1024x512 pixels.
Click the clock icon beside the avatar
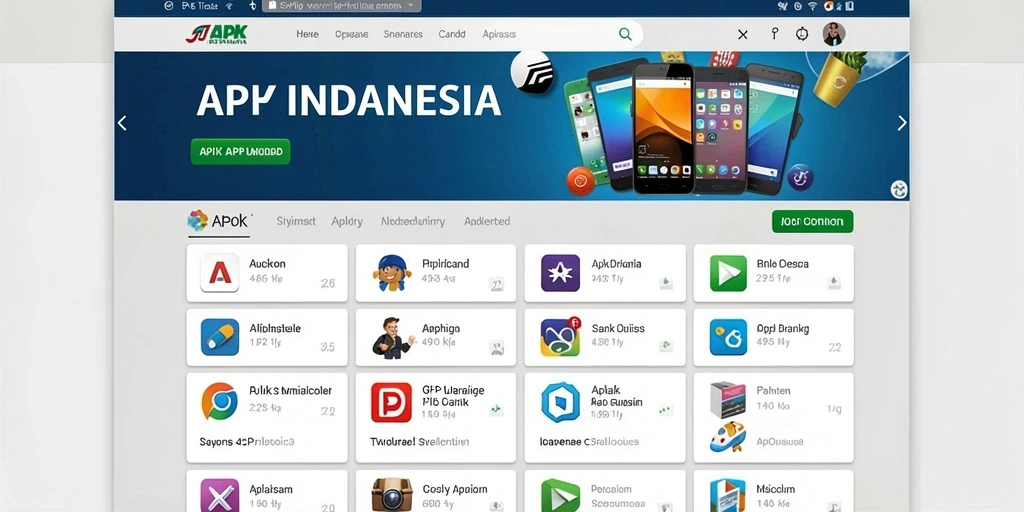coord(802,34)
